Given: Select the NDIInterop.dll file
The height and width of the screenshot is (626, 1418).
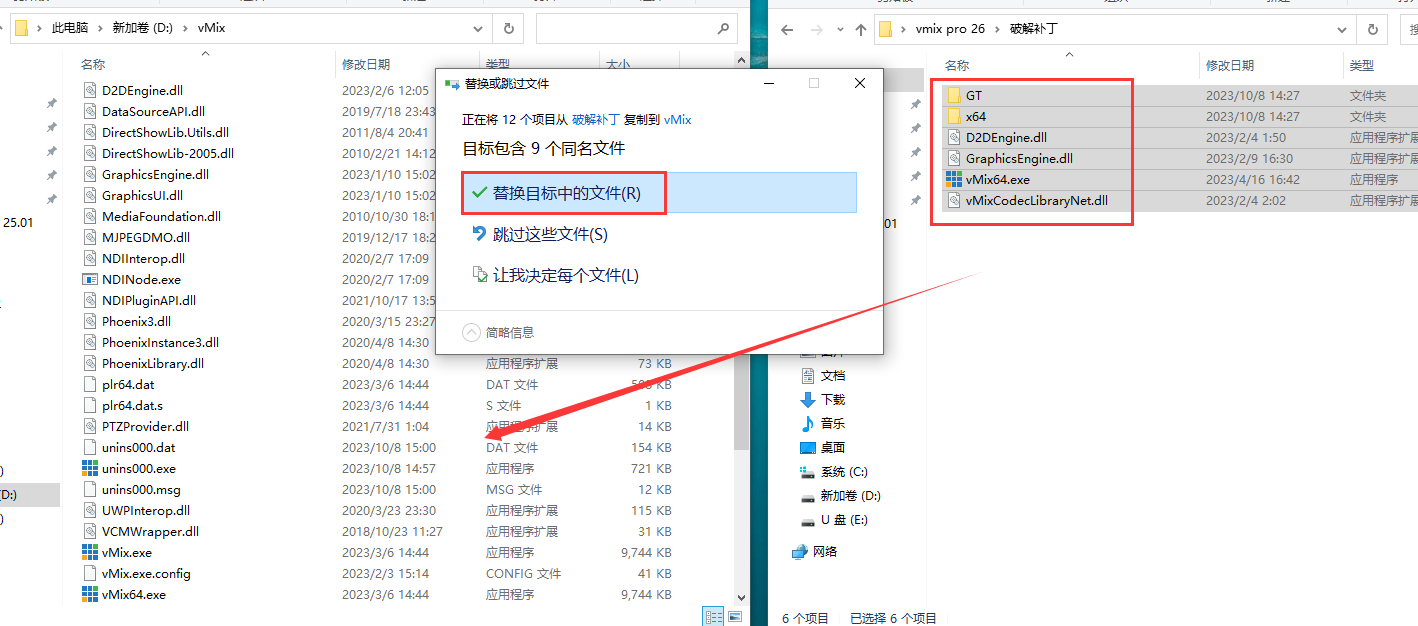Looking at the screenshot, I should [143, 258].
